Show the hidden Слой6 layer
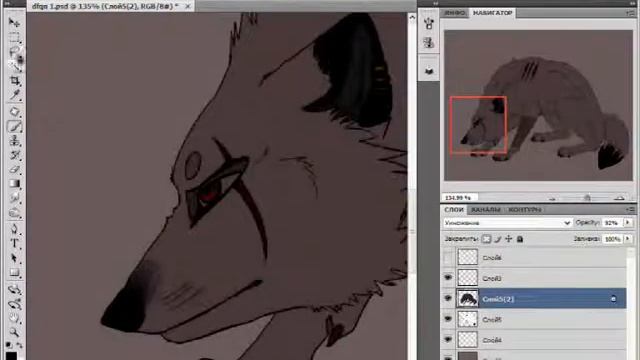Image resolution: width=640 pixels, height=360 pixels. click(448, 258)
